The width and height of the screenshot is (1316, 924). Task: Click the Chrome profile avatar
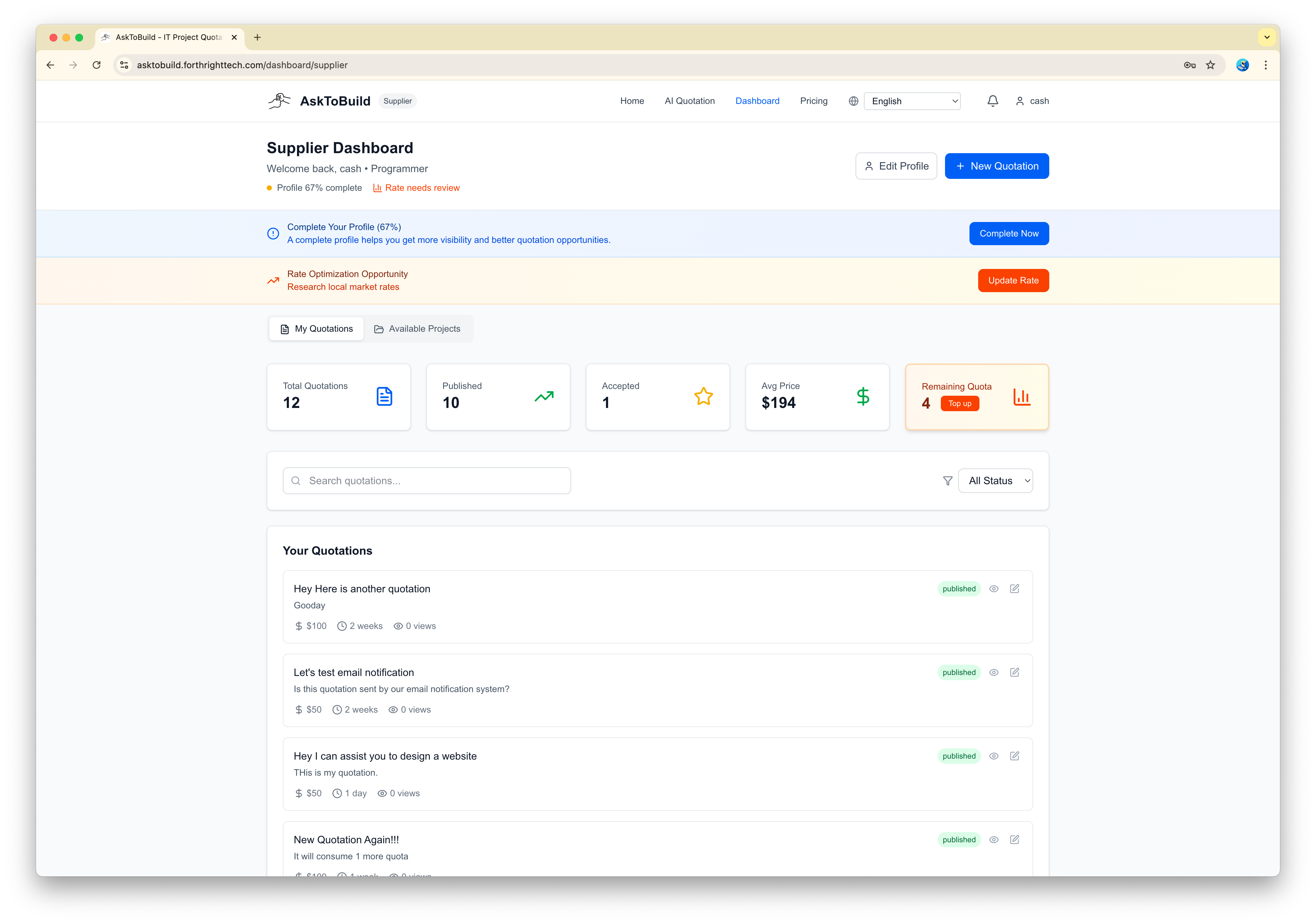[x=1242, y=65]
